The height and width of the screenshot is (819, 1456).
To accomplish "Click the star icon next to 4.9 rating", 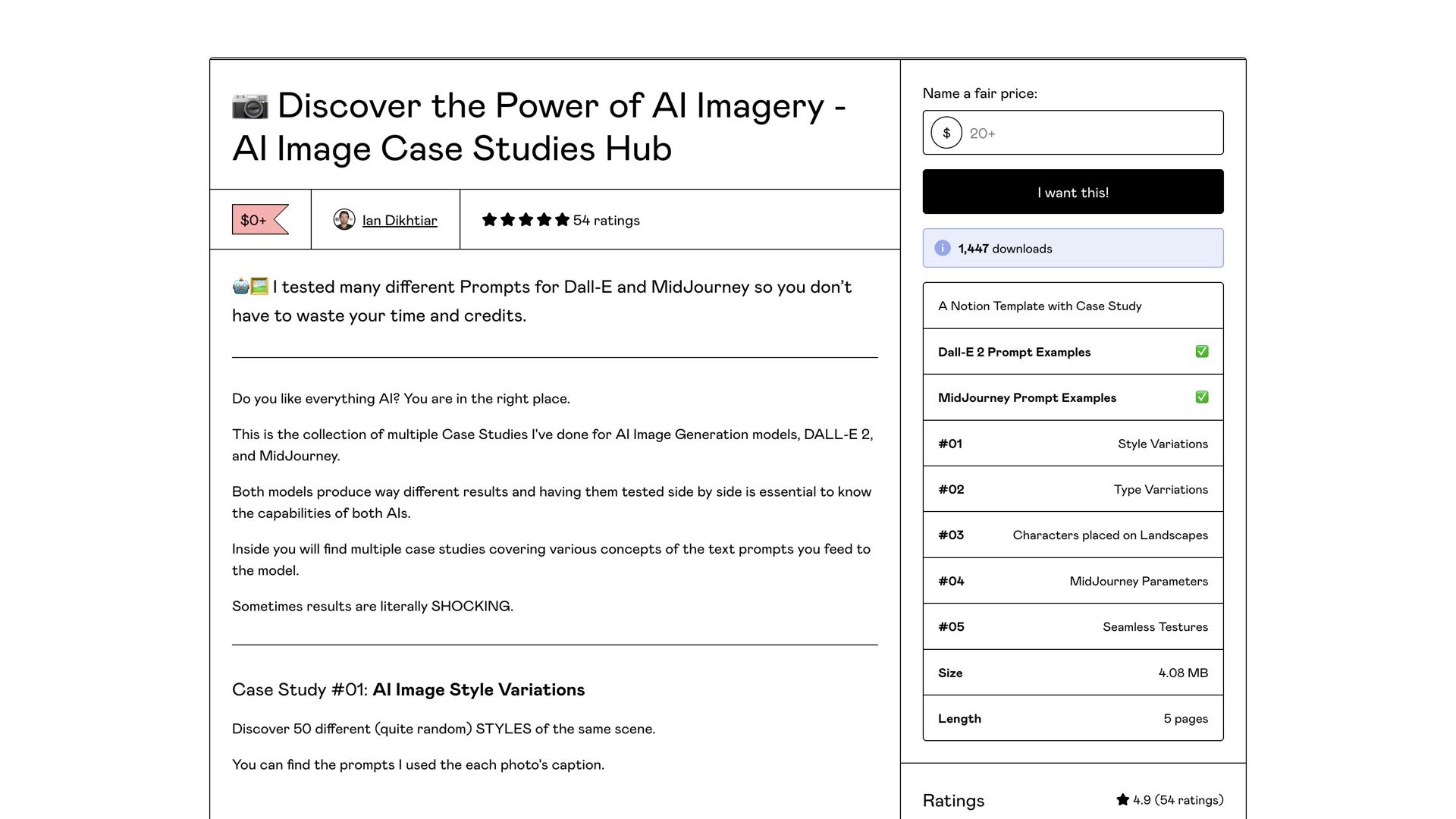I will (x=1122, y=800).
